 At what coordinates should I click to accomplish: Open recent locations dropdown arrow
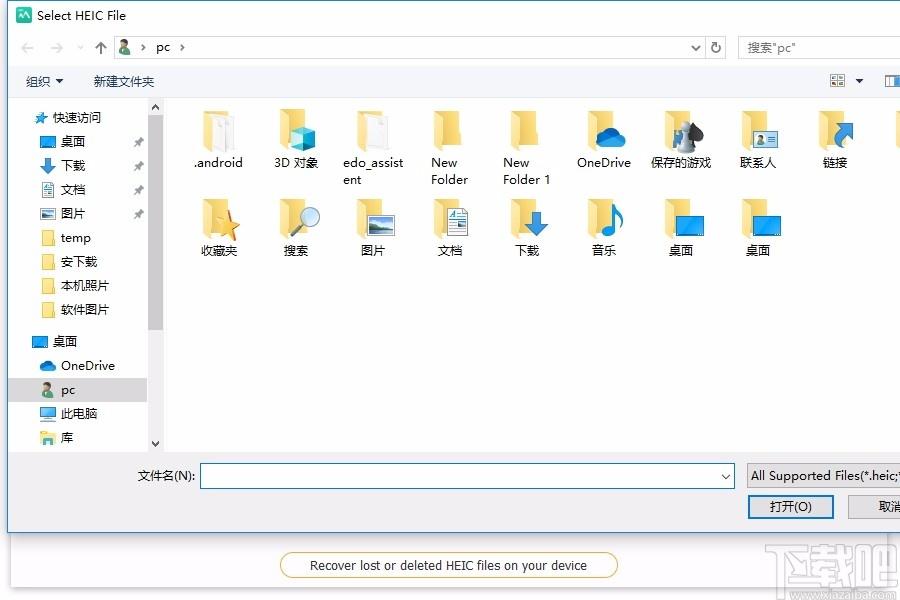click(x=80, y=48)
